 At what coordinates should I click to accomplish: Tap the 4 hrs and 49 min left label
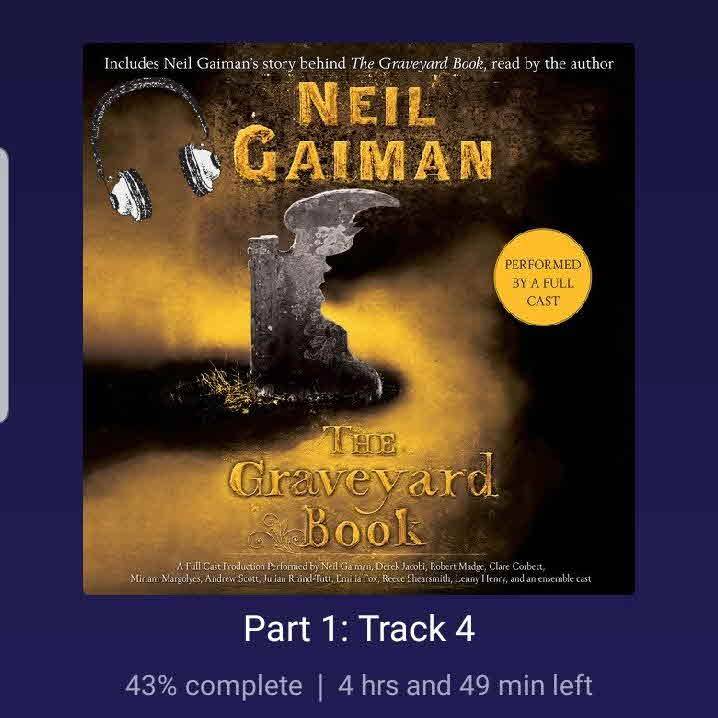(465, 685)
